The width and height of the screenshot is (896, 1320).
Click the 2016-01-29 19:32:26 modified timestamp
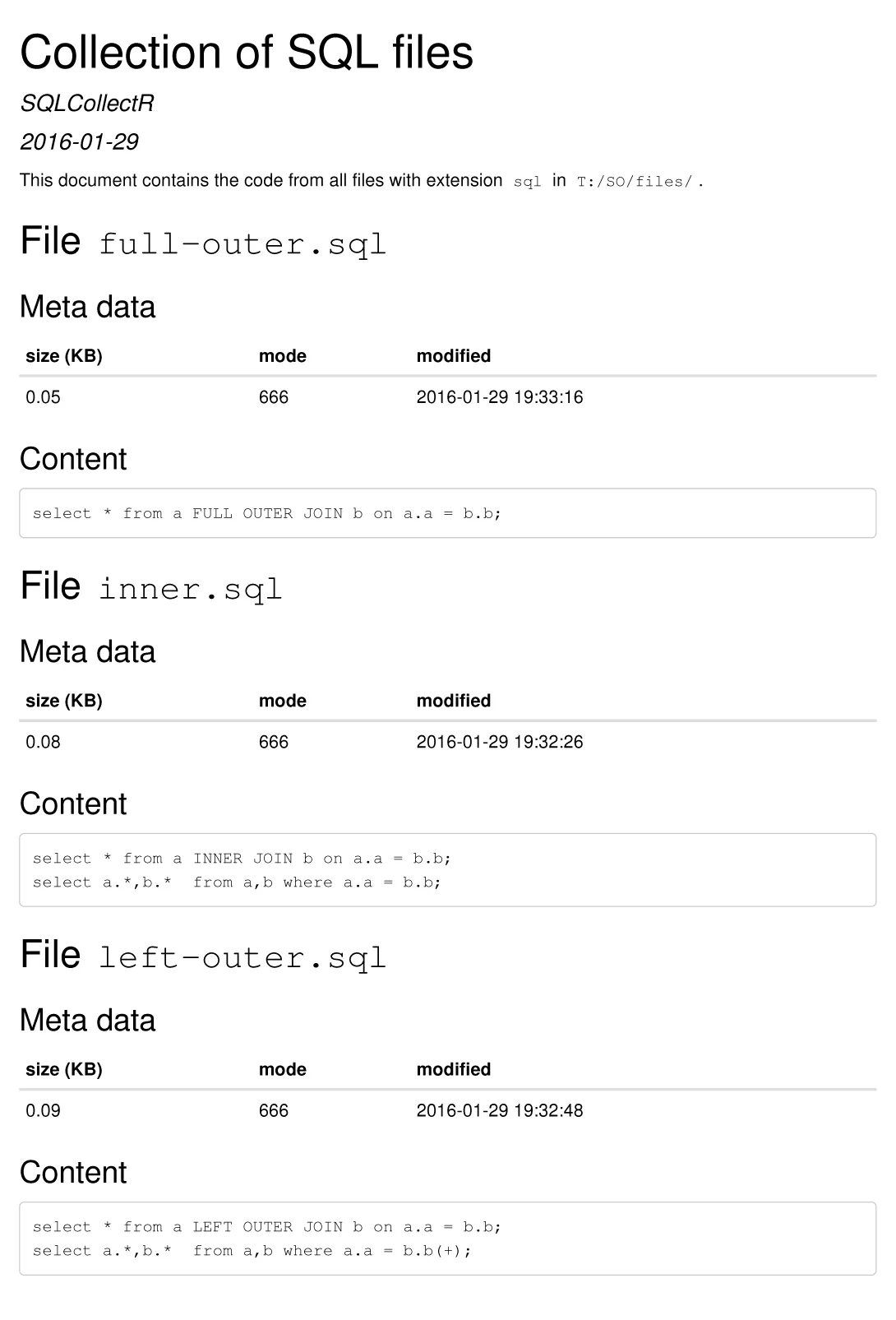500,742
